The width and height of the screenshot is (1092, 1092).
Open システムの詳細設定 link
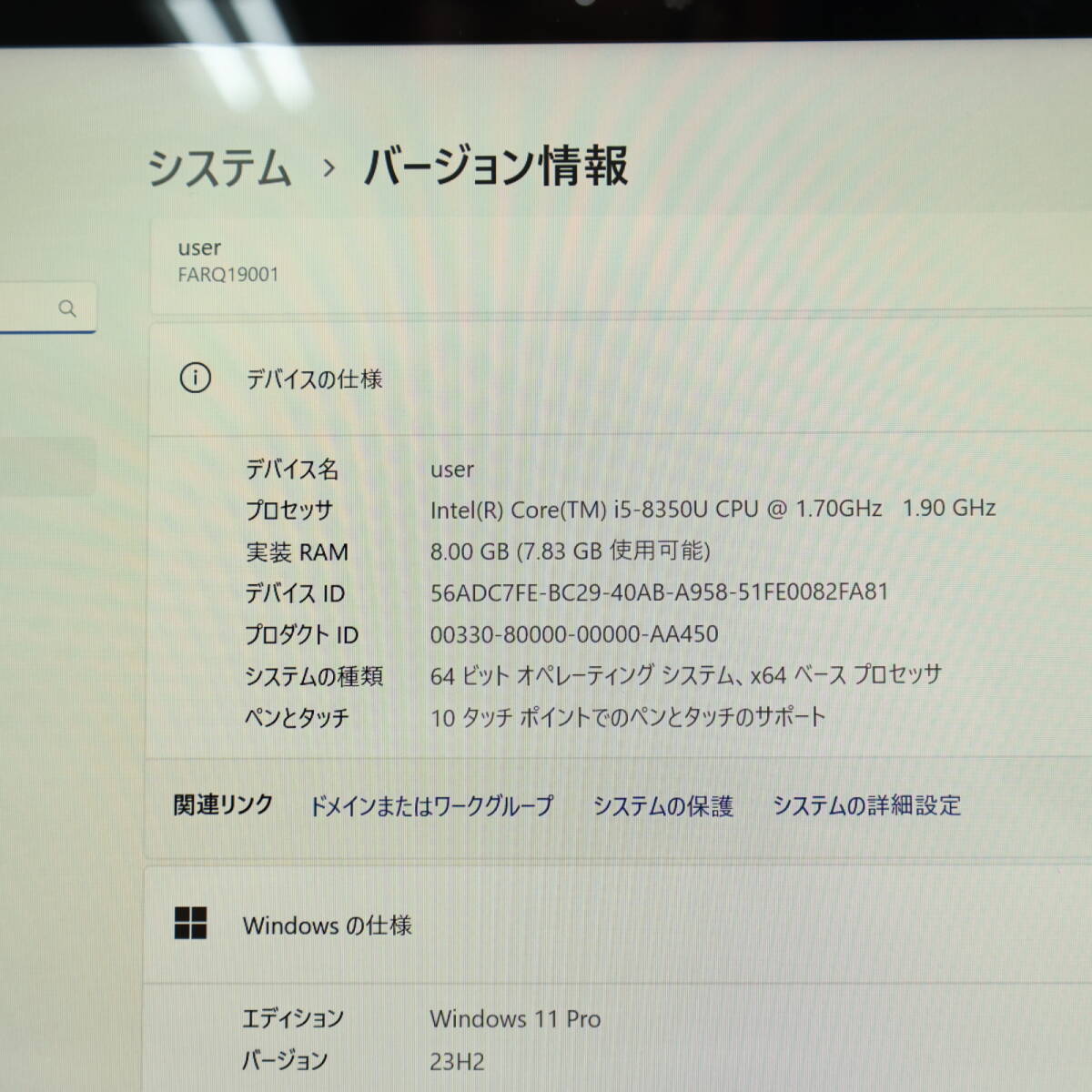[866, 805]
